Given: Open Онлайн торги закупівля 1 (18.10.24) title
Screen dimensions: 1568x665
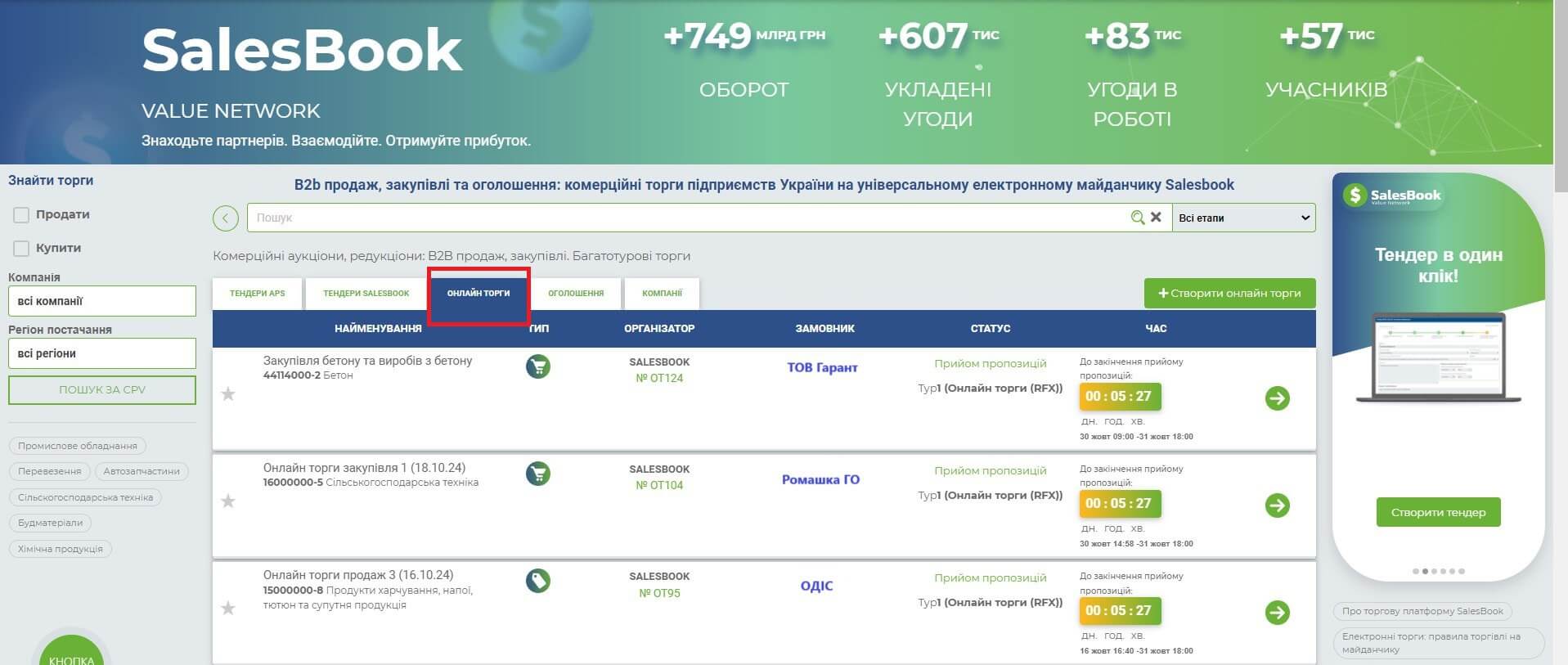Looking at the screenshot, I should [x=364, y=468].
